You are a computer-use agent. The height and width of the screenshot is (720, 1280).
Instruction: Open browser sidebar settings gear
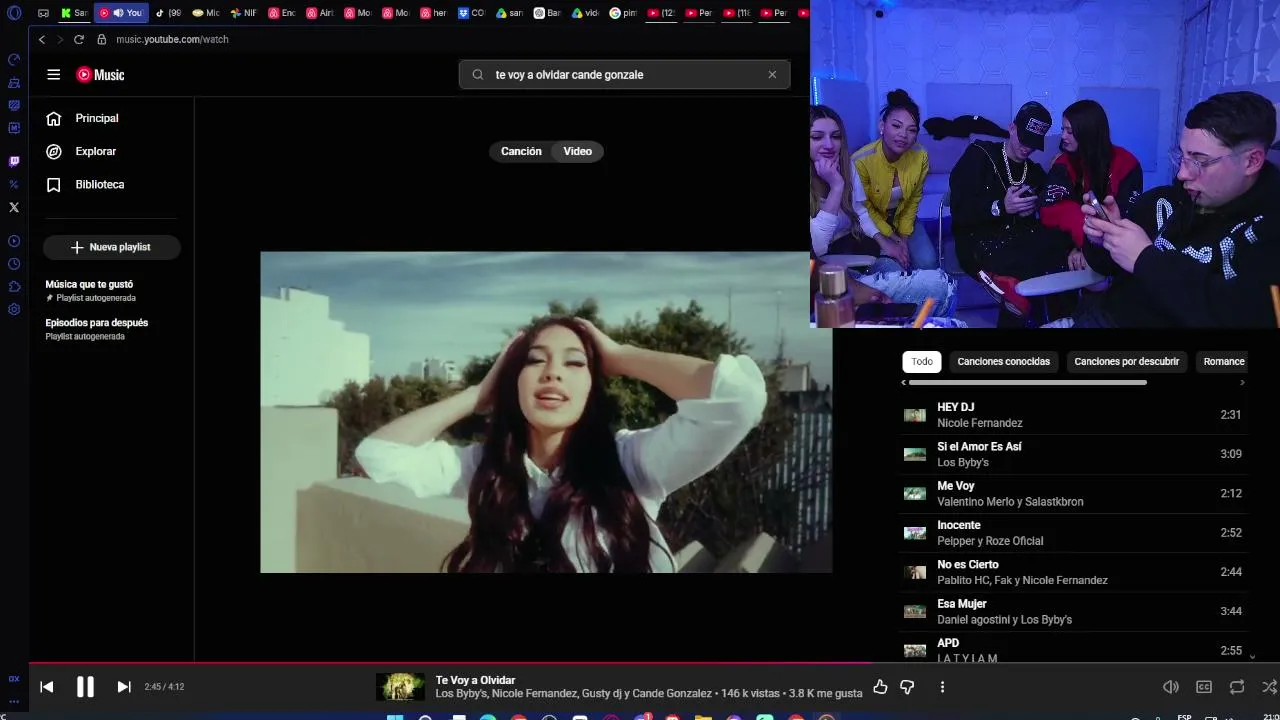(x=14, y=309)
